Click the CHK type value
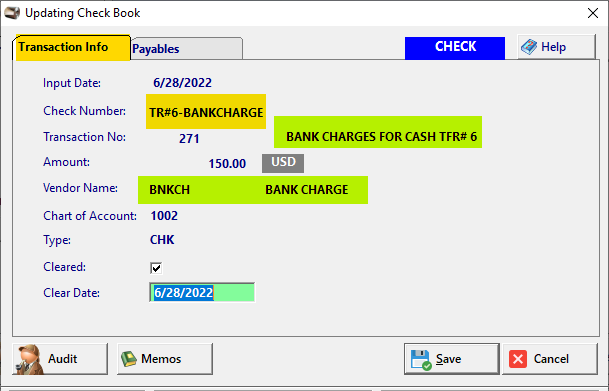This screenshot has width=609, height=391. click(x=162, y=240)
